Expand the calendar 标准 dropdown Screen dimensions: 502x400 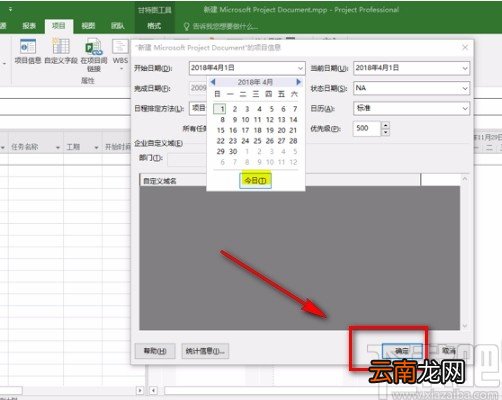[465, 109]
